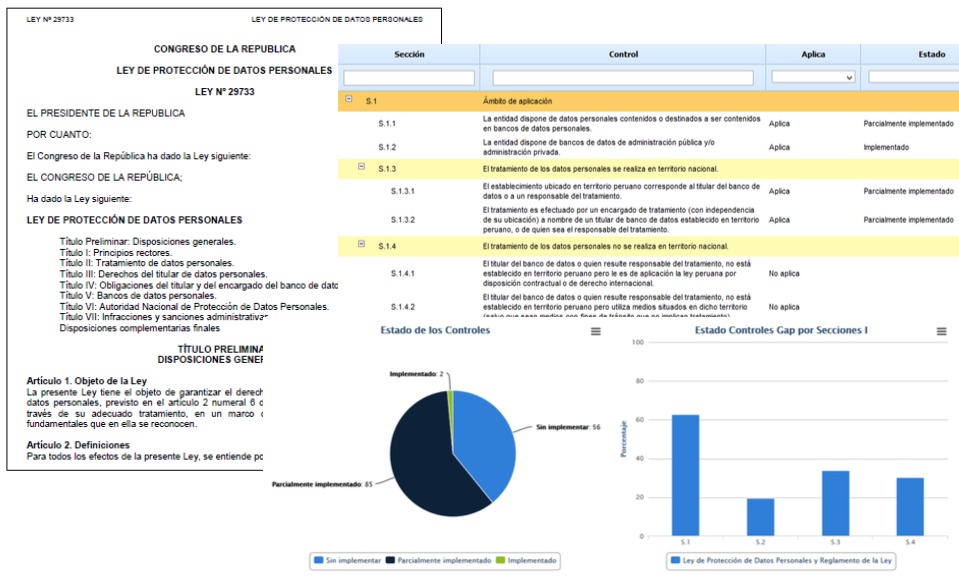Click 'Disposiciones complementarias finales' line
Image resolution: width=959 pixels, height=584 pixels.
pos(139,328)
